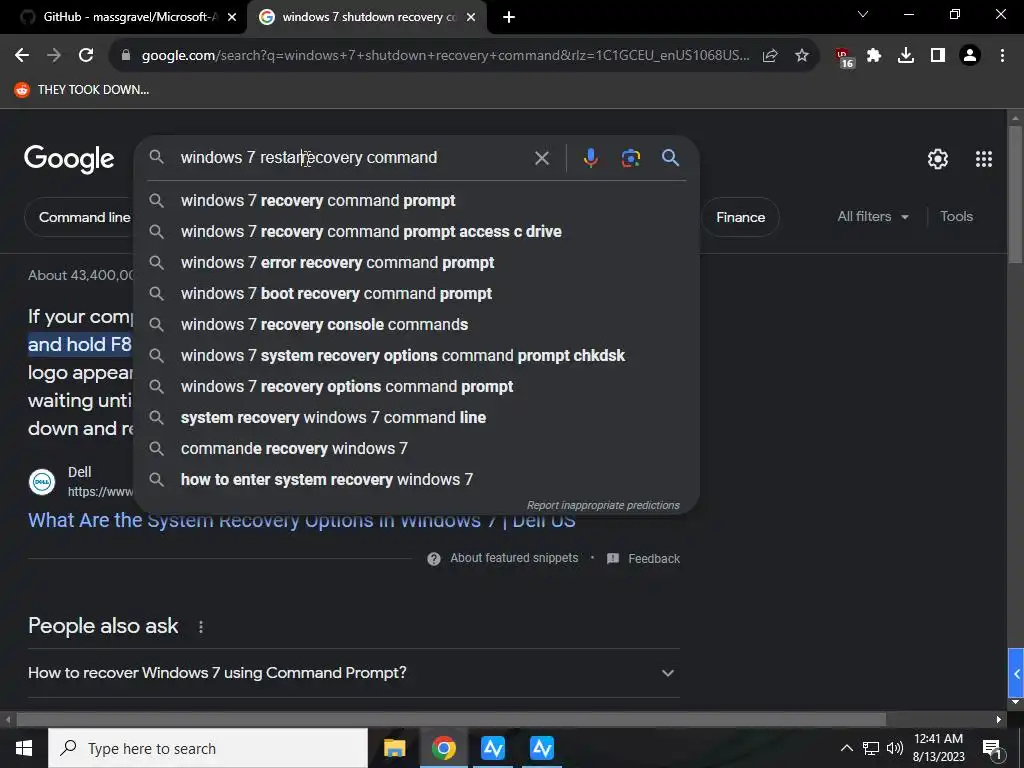Go back to previous page in Chrome

click(22, 56)
